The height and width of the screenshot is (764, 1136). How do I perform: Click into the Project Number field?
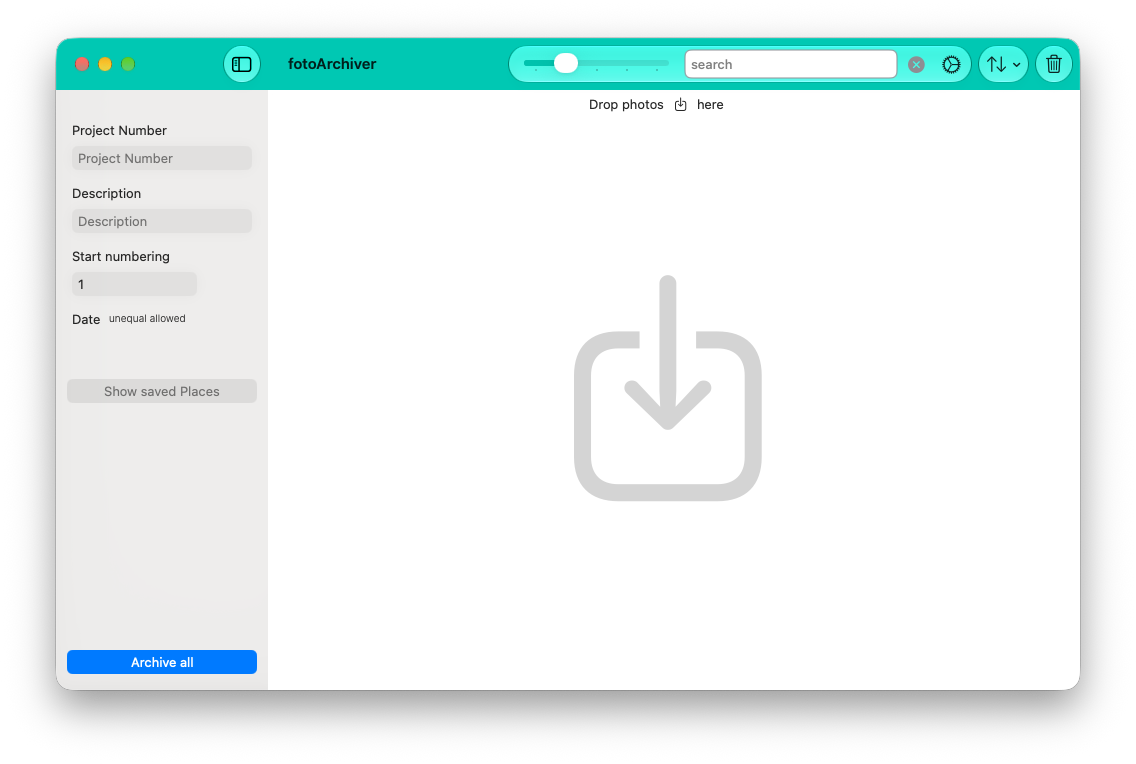(x=162, y=159)
